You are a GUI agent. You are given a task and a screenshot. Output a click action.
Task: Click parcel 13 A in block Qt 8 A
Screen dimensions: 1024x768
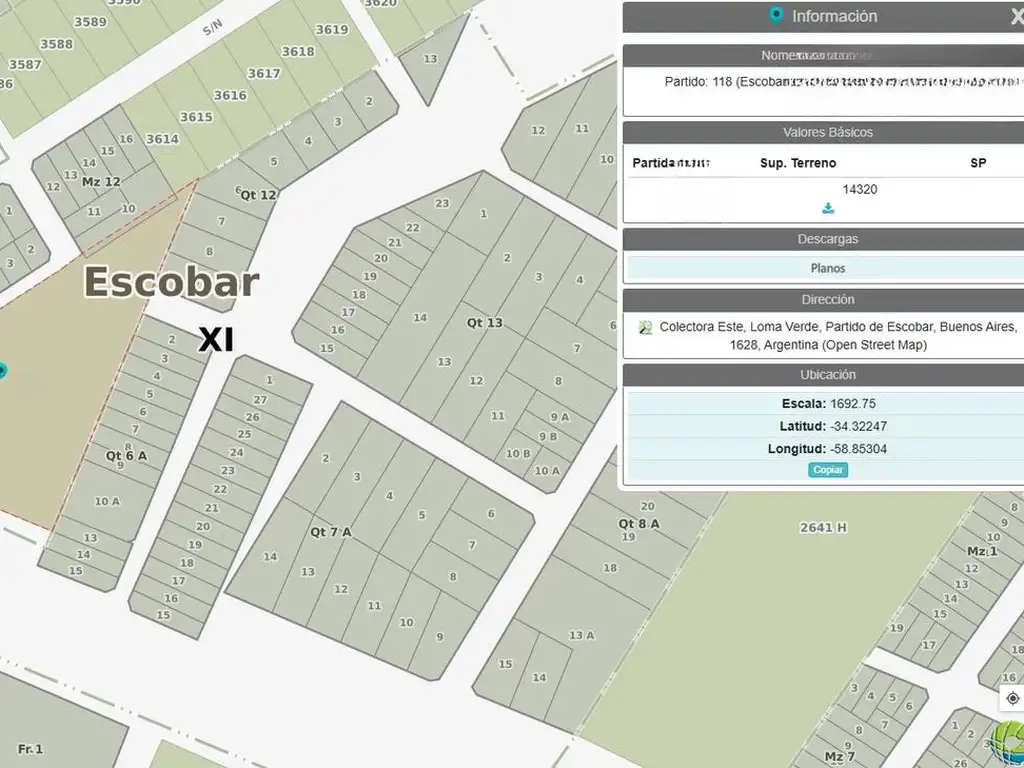[x=581, y=635]
